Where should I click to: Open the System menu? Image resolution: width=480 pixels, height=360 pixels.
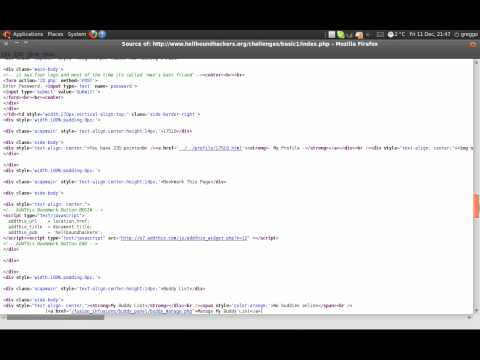pyautogui.click(x=77, y=34)
